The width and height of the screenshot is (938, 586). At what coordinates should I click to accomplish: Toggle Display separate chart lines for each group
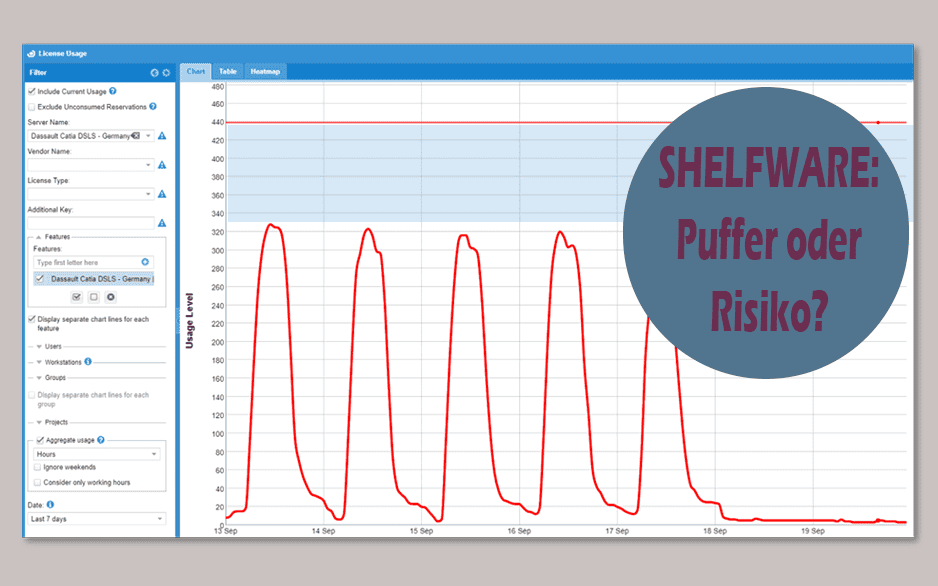click(x=32, y=395)
